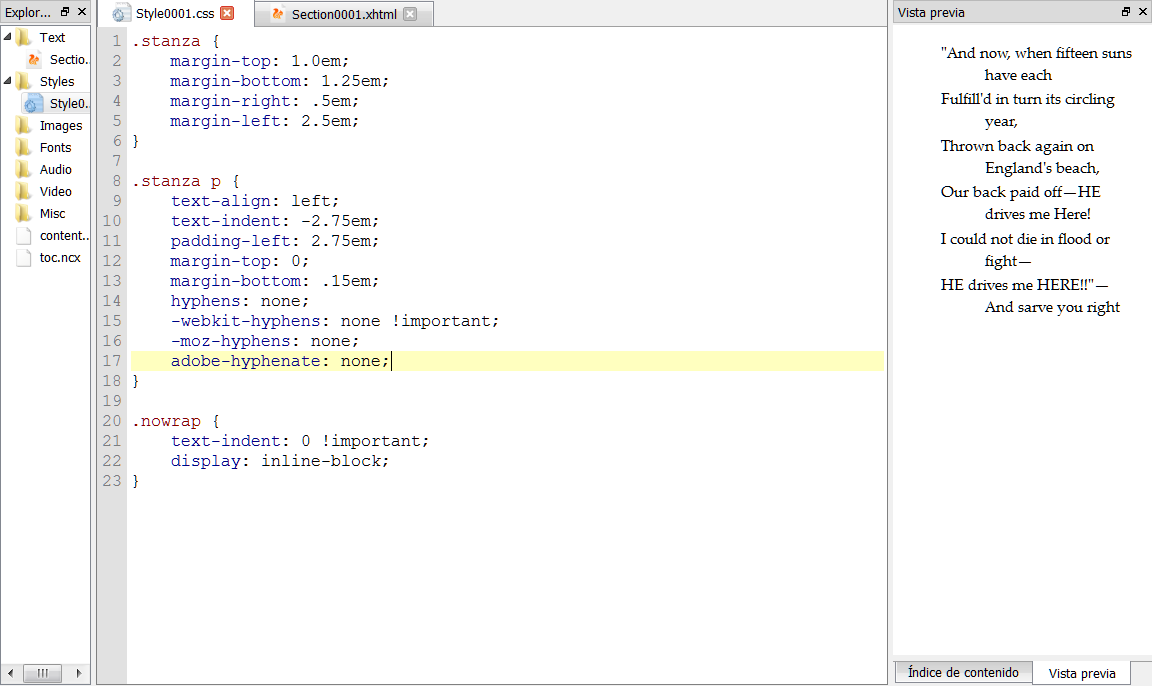The height and width of the screenshot is (686, 1152).
Task: Click the content.opf file icon
Action: click(x=24, y=235)
